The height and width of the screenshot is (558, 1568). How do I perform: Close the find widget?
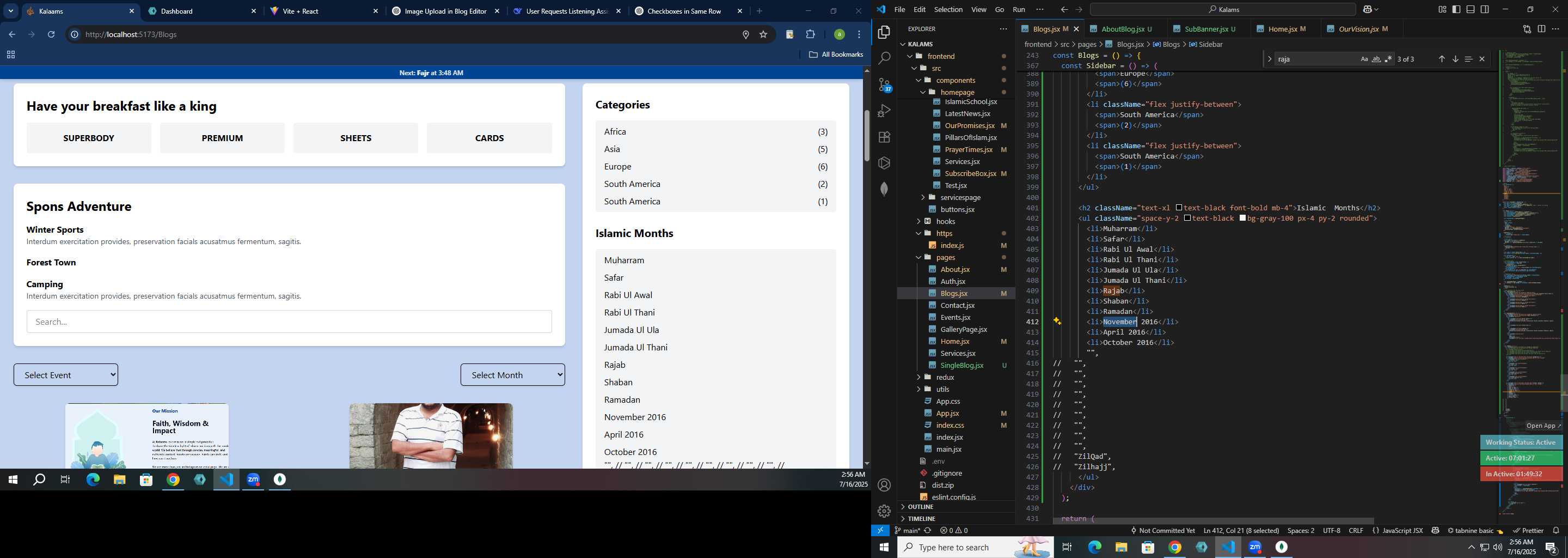(x=1481, y=59)
